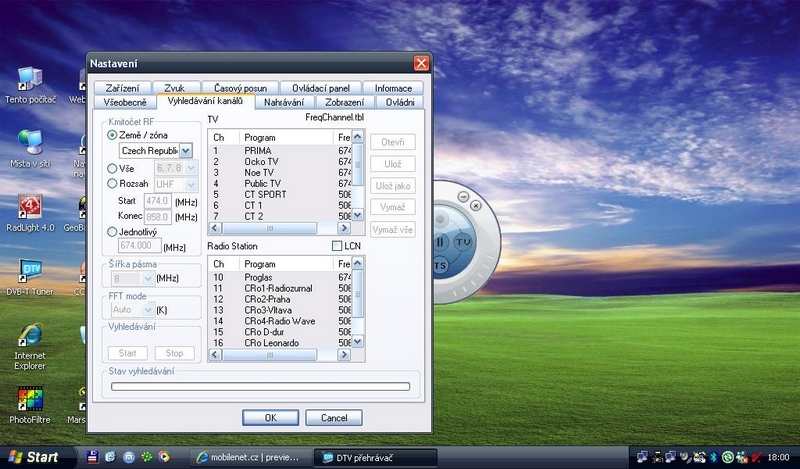The height and width of the screenshot is (469, 800).
Task: Select the Rozsah radio button
Action: (x=112, y=185)
